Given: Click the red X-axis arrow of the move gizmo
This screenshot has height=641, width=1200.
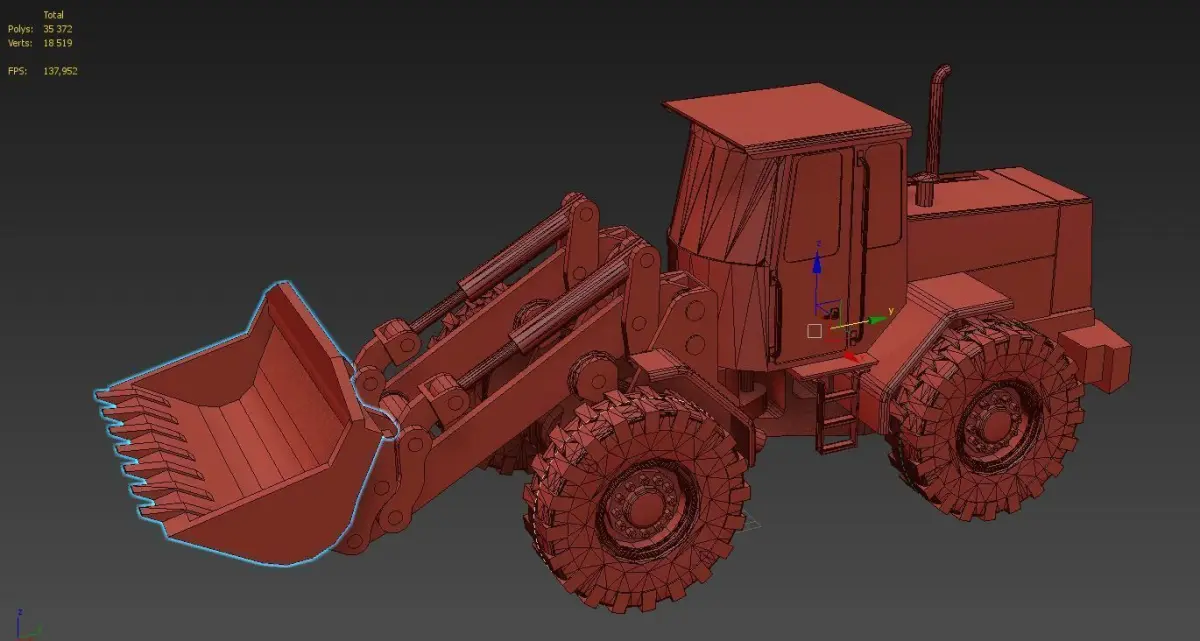Looking at the screenshot, I should tap(853, 355).
